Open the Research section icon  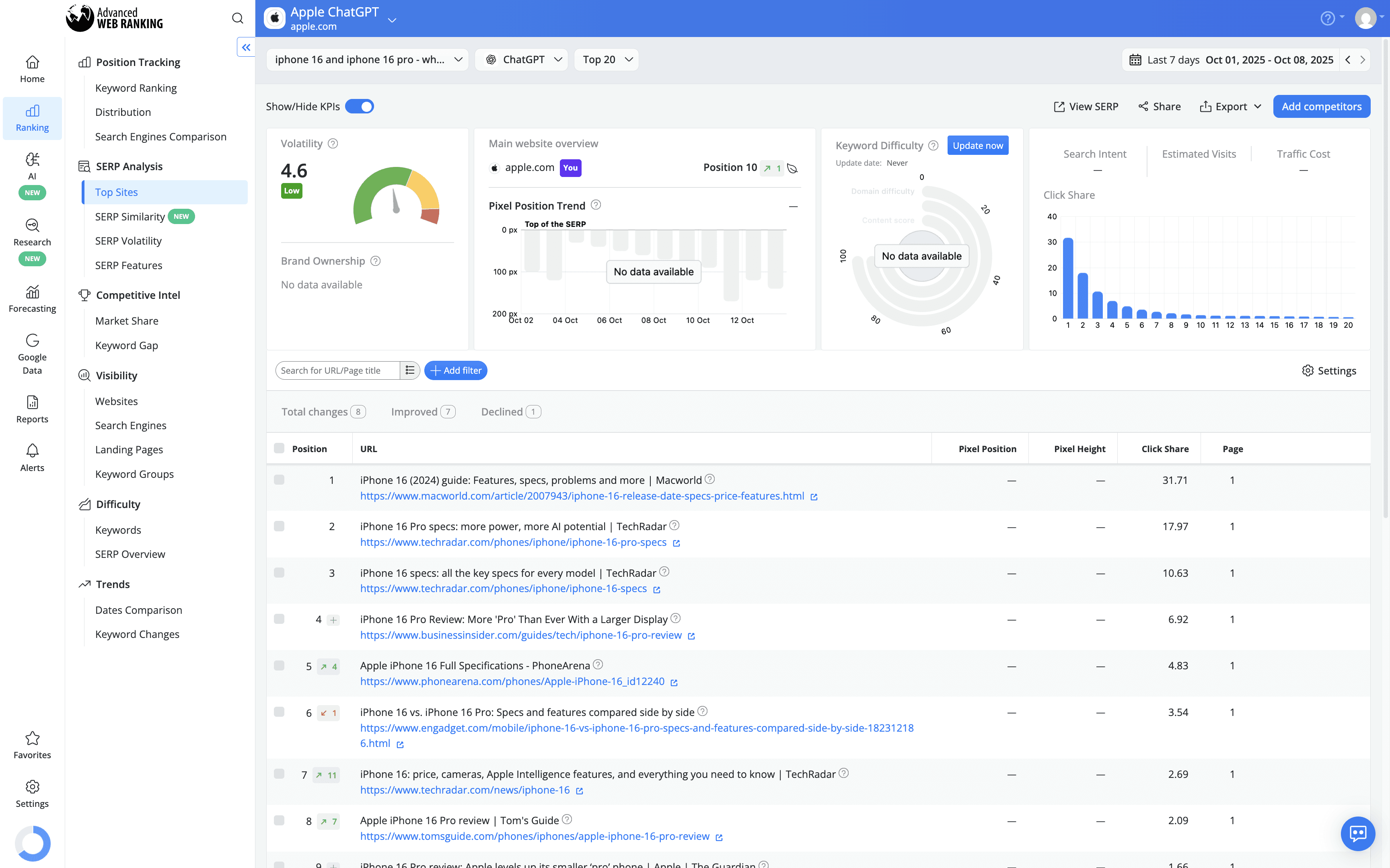tap(32, 225)
